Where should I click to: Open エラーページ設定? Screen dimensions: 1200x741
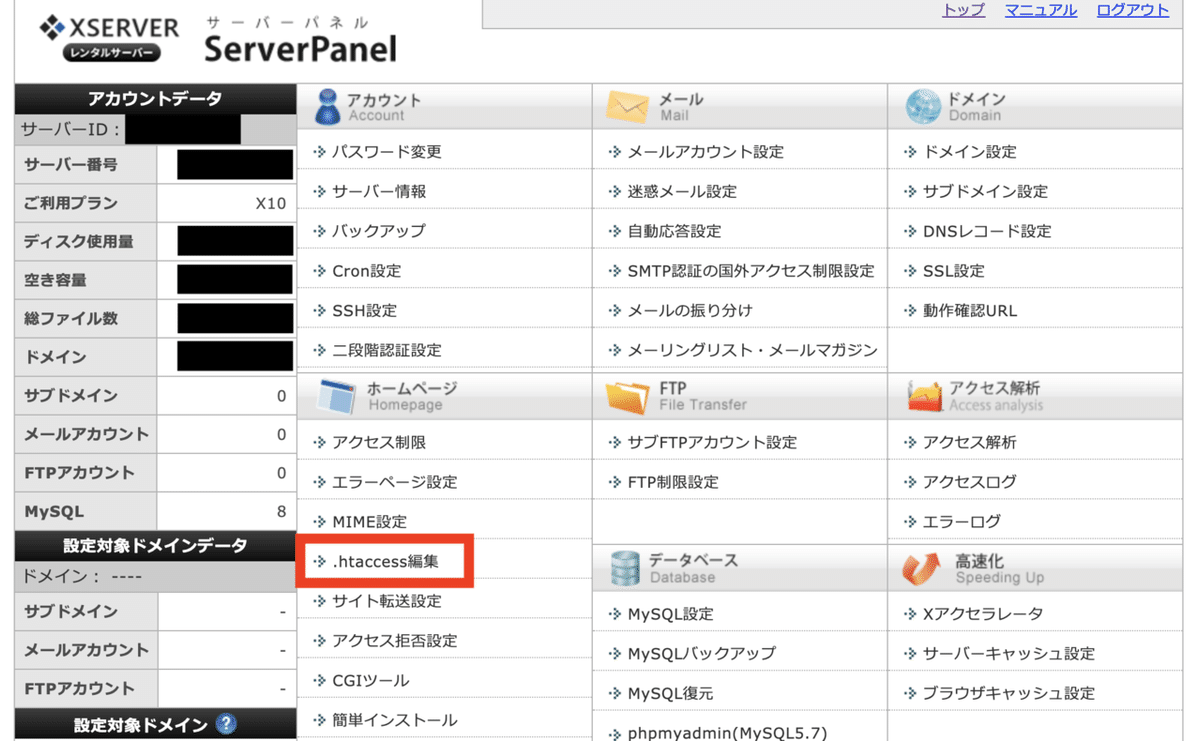pyautogui.click(x=395, y=482)
